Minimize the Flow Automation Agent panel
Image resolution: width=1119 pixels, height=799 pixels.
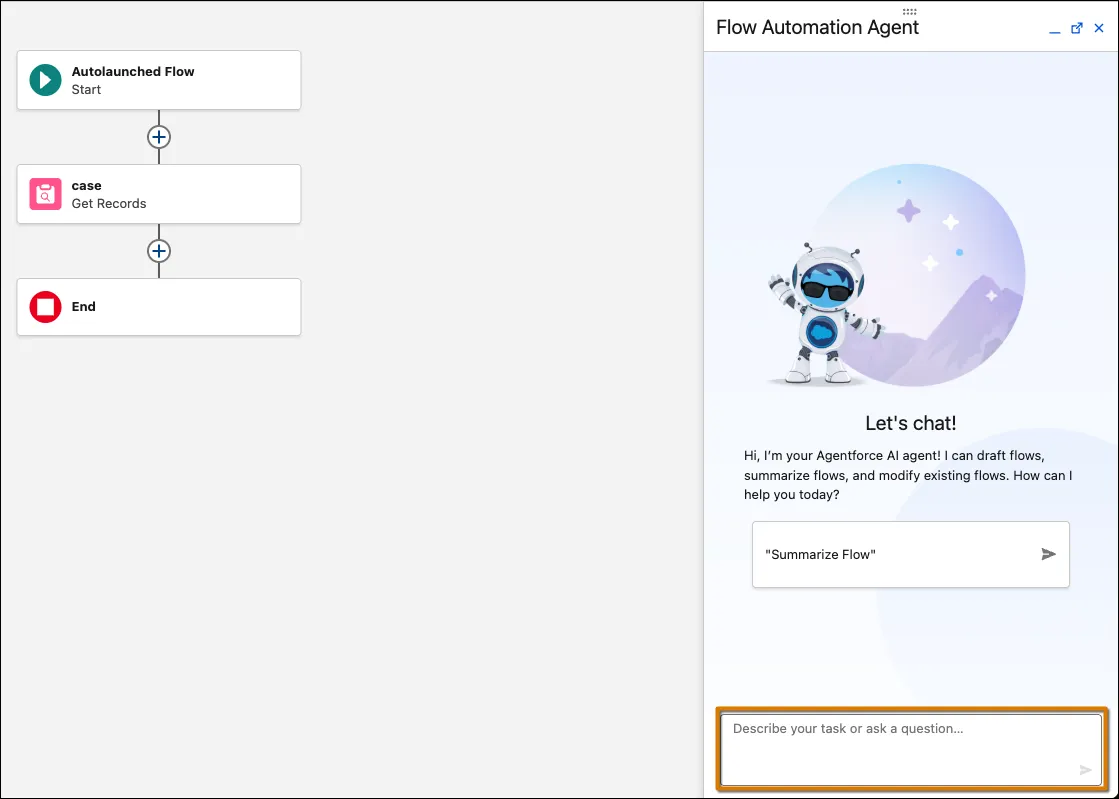click(1054, 30)
